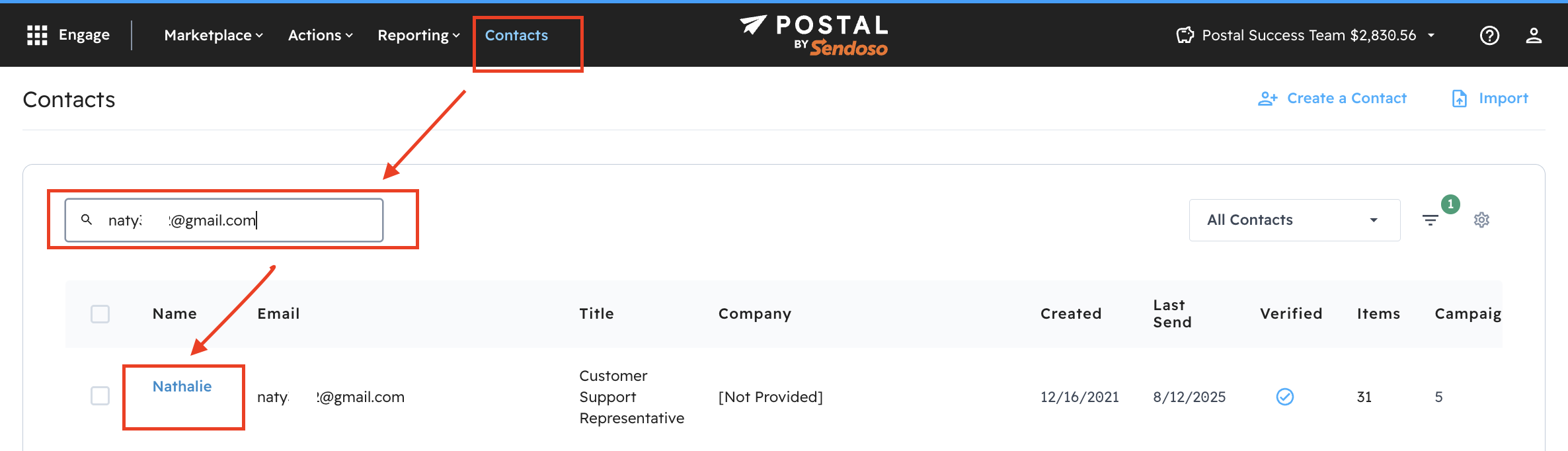Click the Import file icon
The image size is (1568, 451).
(x=1459, y=99)
